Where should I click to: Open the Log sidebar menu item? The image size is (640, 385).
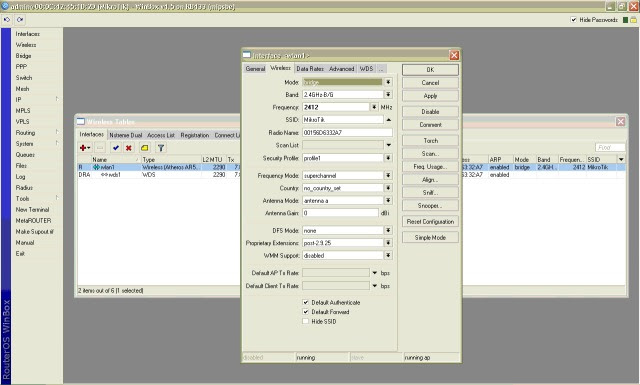pos(20,177)
